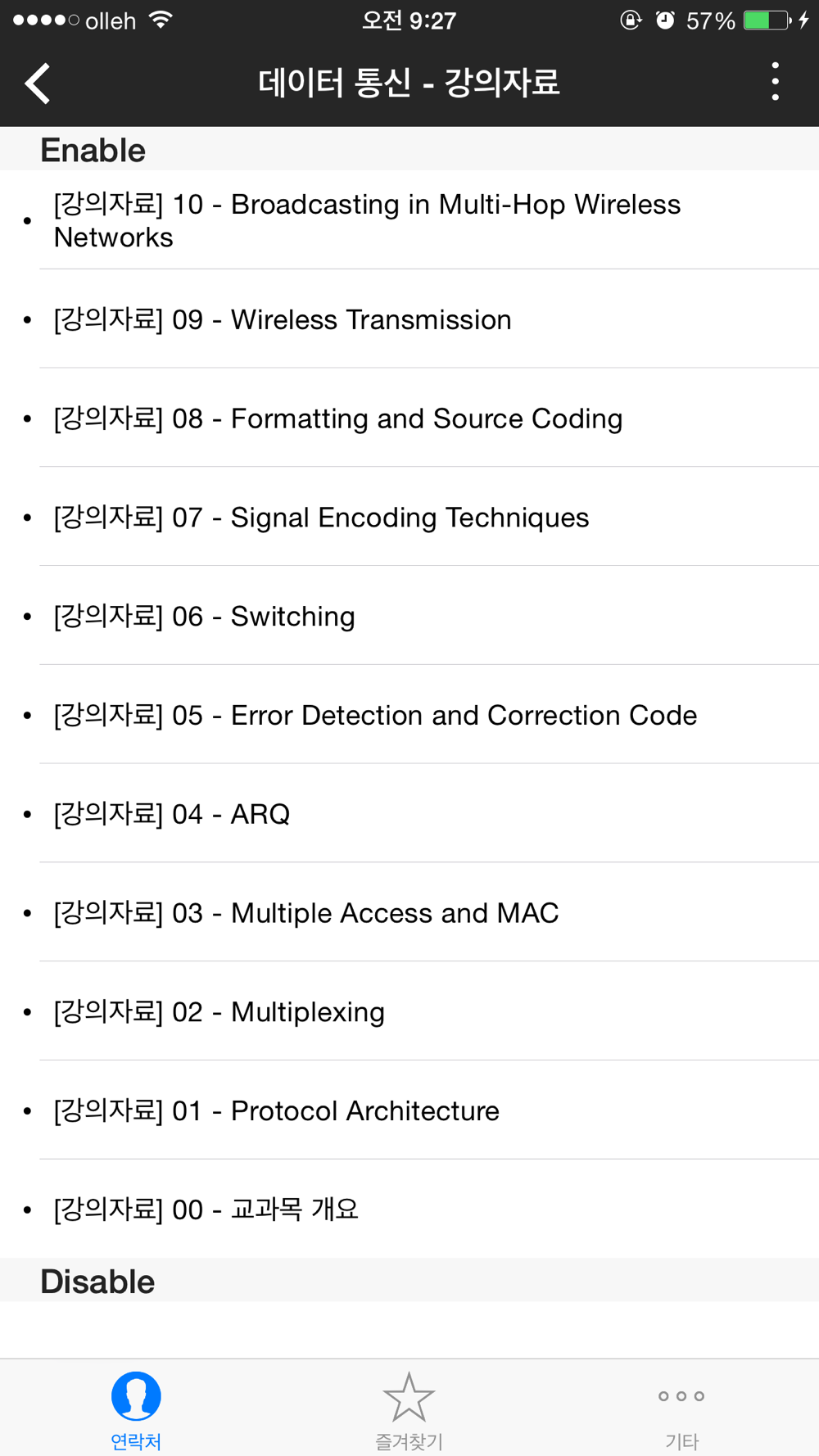Tap the 연락처 contacts person icon
Image resolution: width=819 pixels, height=1456 pixels.
pyautogui.click(x=136, y=1396)
